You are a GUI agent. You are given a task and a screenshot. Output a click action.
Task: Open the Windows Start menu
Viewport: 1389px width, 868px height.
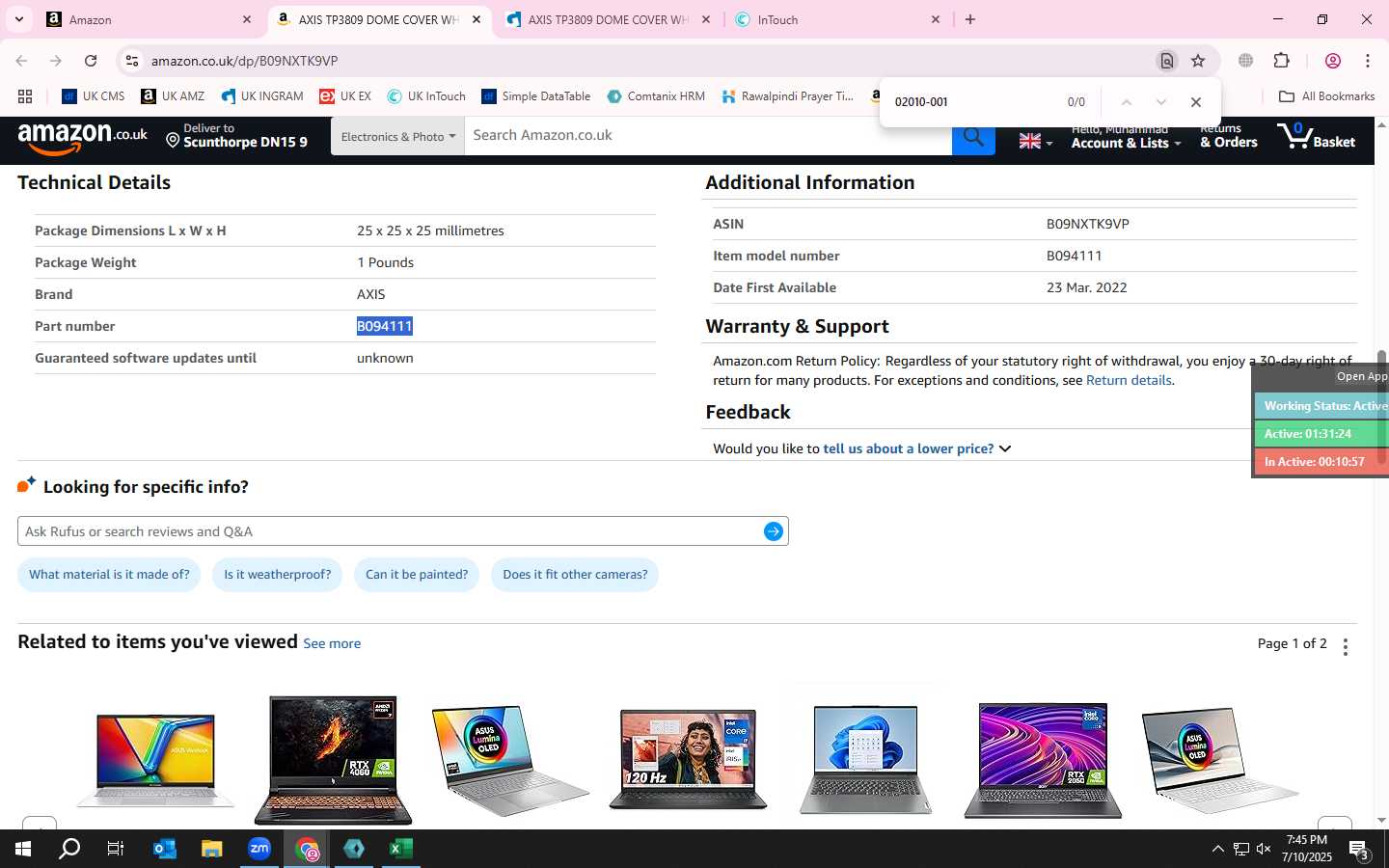click(x=23, y=849)
